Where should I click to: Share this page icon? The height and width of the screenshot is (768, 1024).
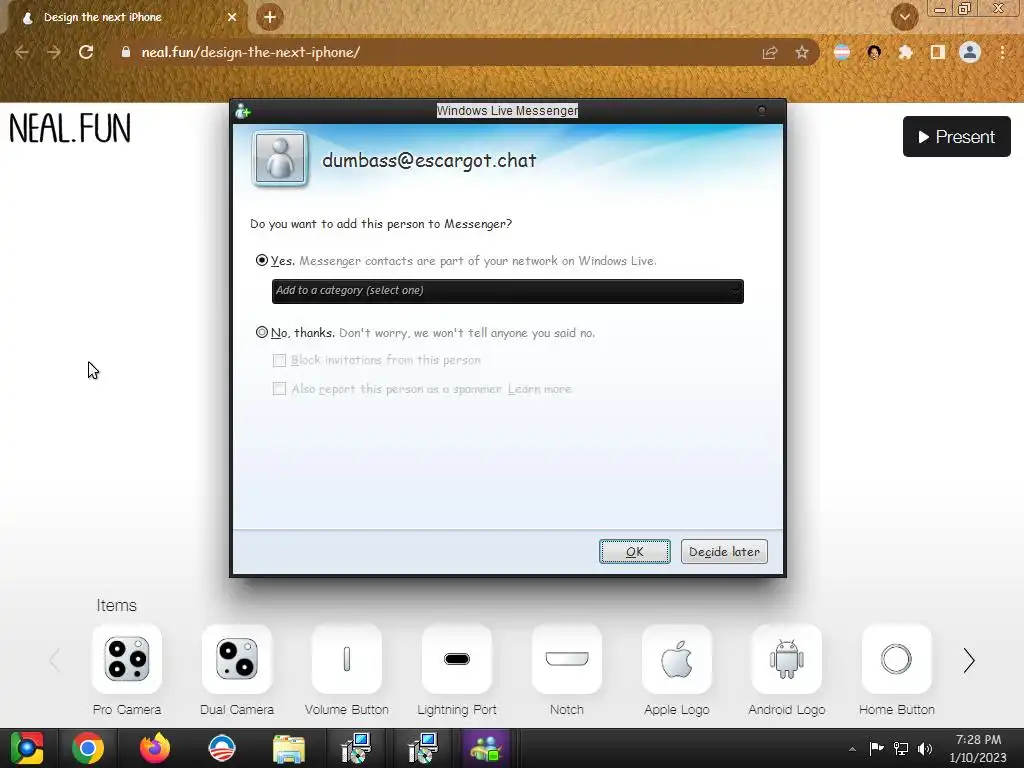(x=770, y=52)
